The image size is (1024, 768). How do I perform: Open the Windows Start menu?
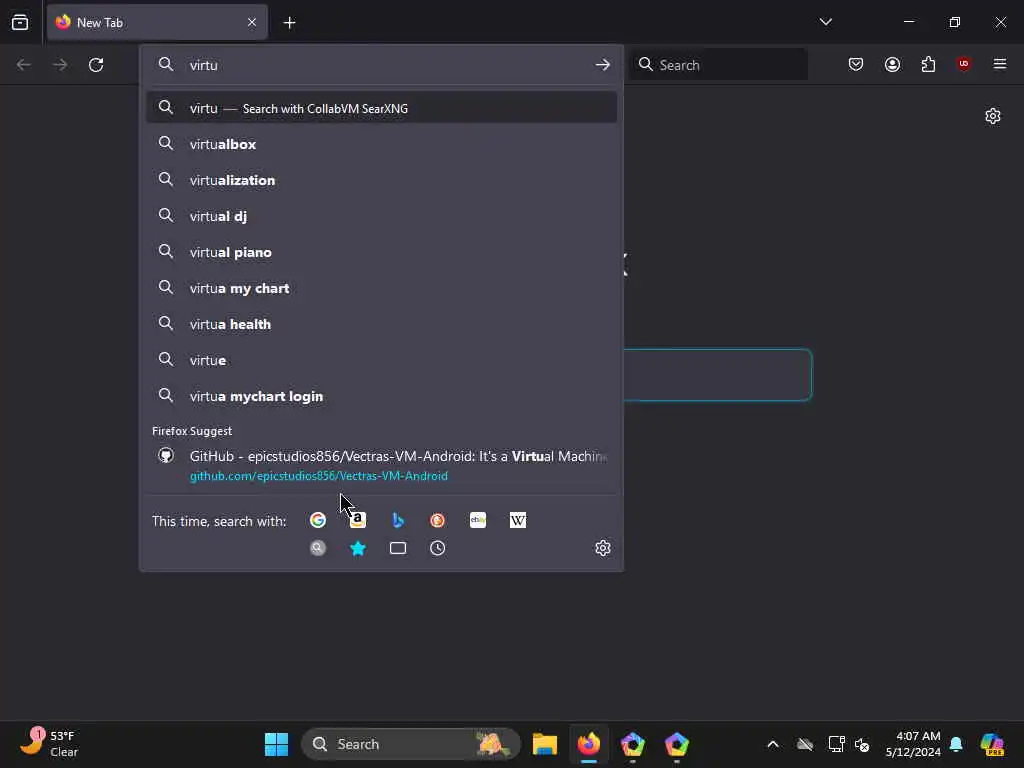coord(276,744)
